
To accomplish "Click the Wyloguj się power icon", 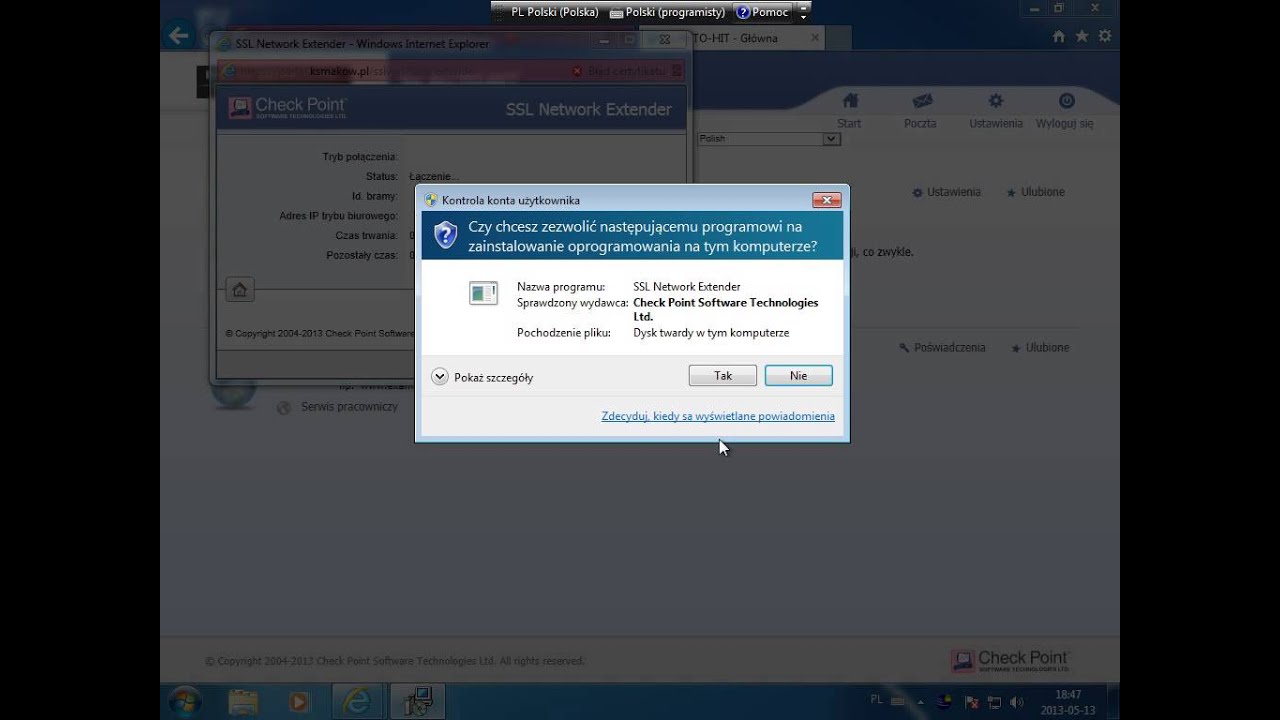I will click(1066, 101).
